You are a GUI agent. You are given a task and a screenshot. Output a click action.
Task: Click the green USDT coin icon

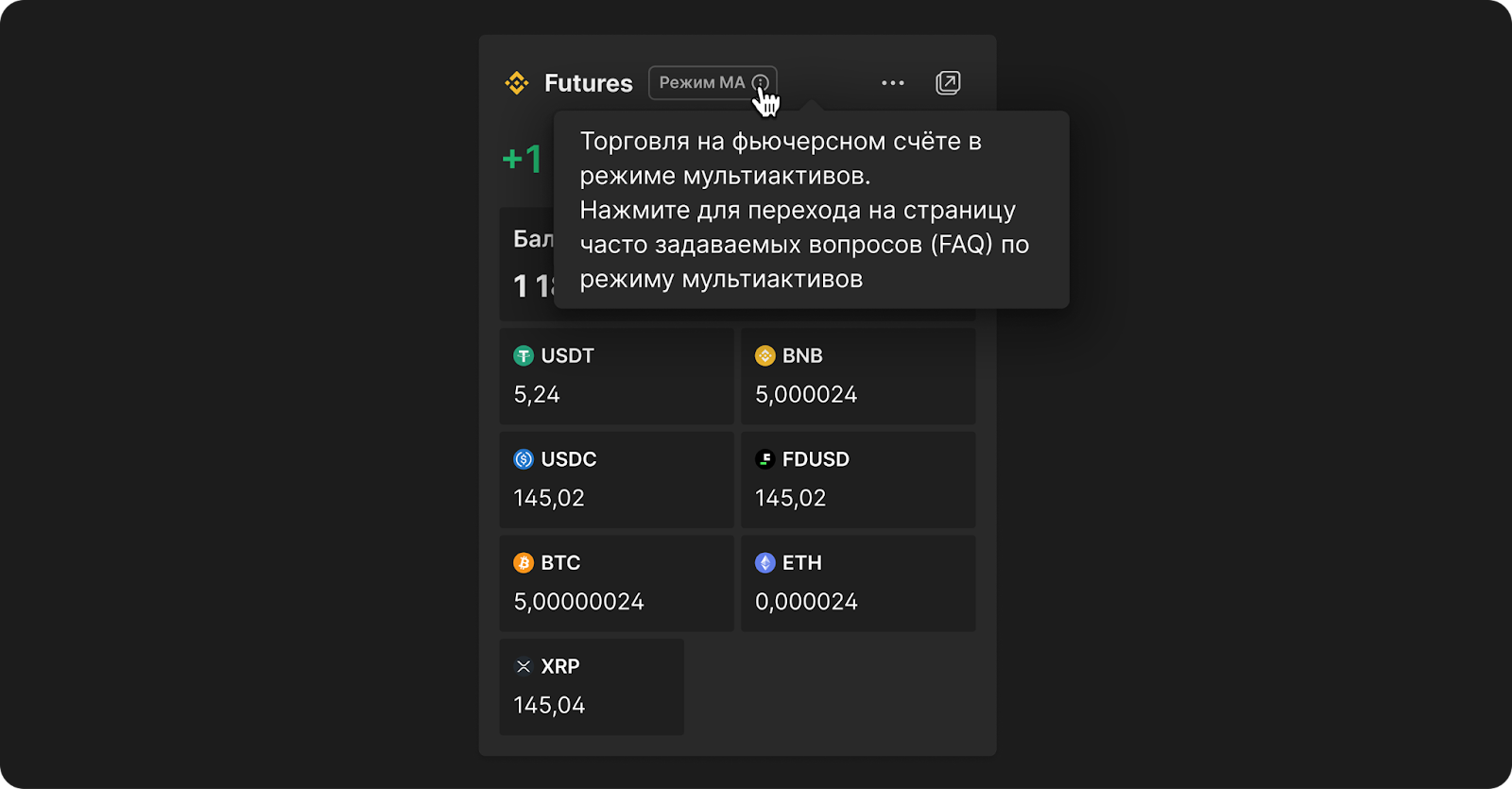point(524,356)
